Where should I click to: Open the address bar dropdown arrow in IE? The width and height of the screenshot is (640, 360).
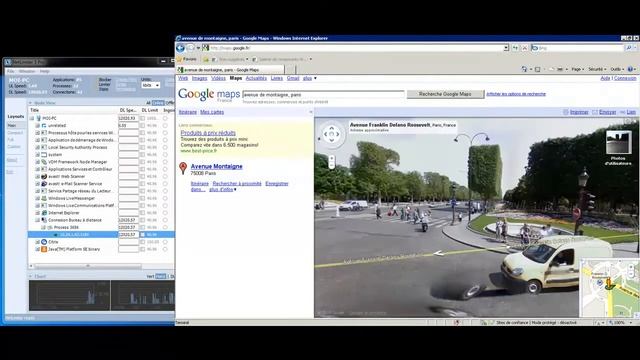pos(506,48)
